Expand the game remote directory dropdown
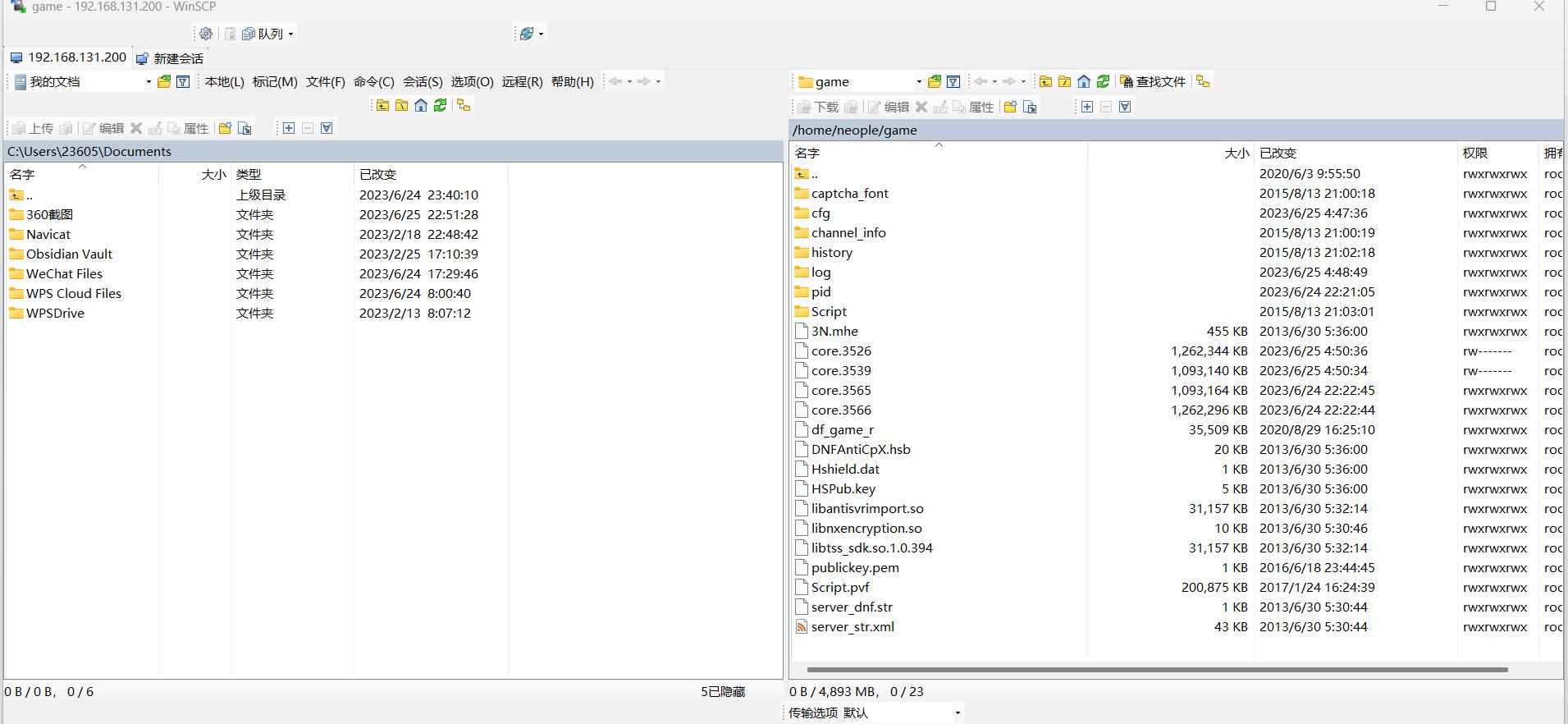Viewport: 1568px width, 724px height. (918, 81)
